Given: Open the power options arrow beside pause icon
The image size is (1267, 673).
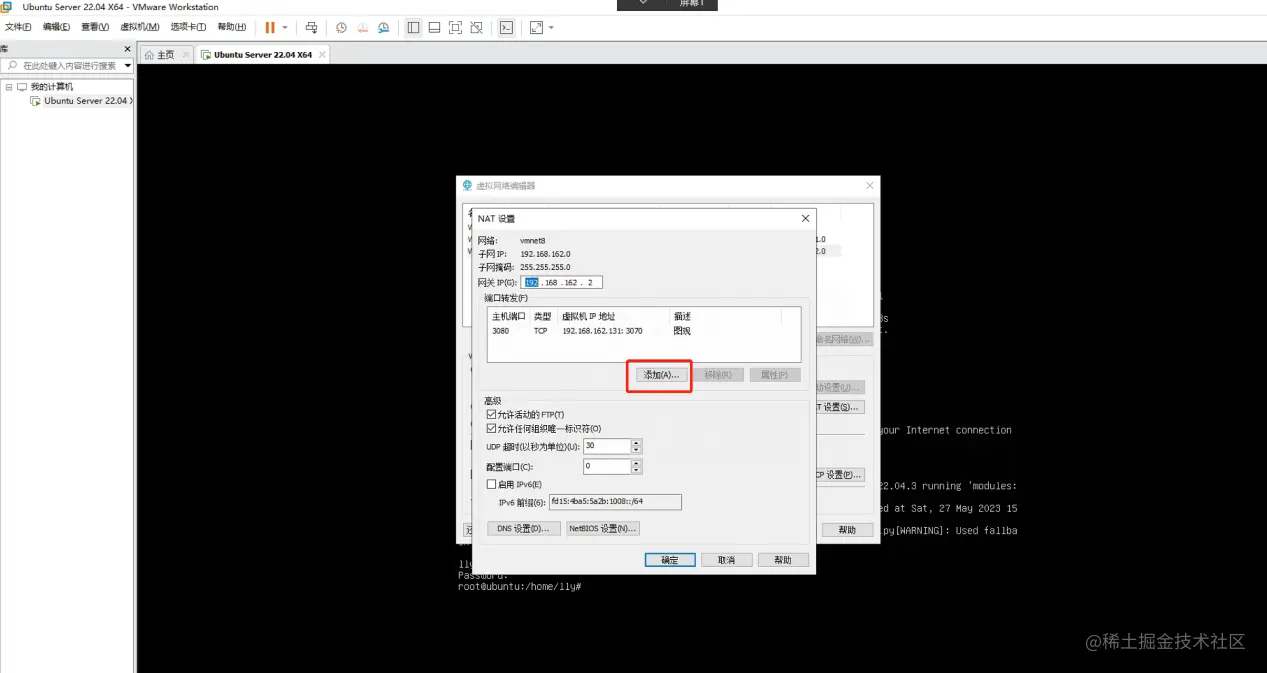Looking at the screenshot, I should point(285,28).
